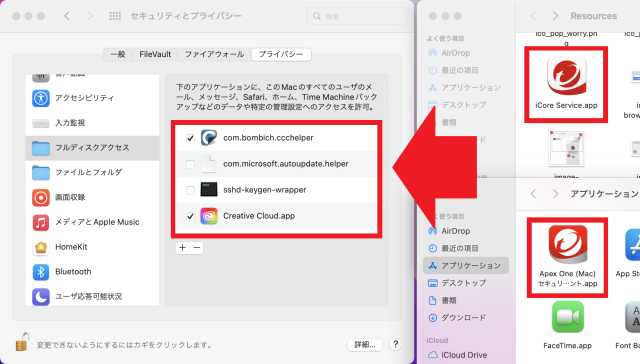Screen dimensions: 640x364
Task: Open ユーザ応答可能状況 focus category
Action: [92, 297]
